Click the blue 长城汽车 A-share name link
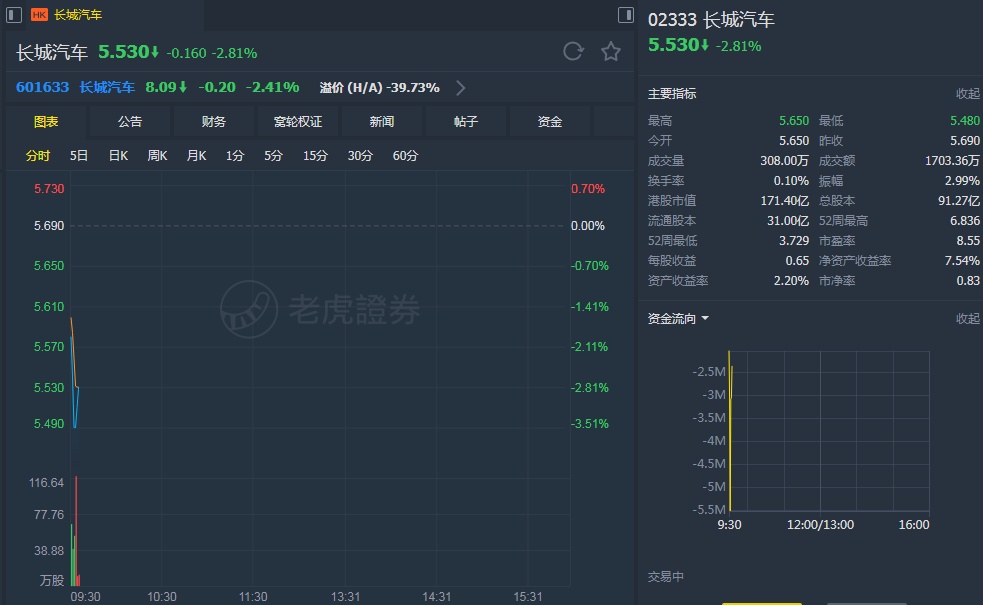The width and height of the screenshot is (983, 605). (x=107, y=87)
